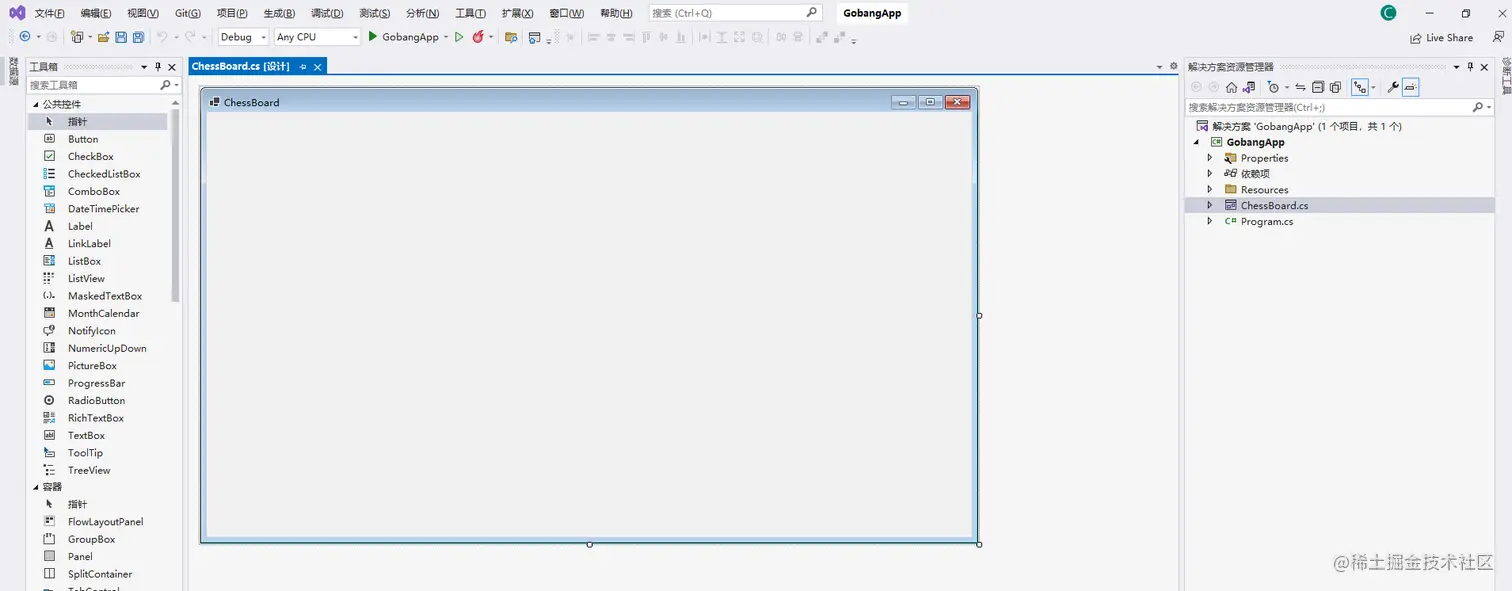Select the PictureBox control in toolbox

click(x=92, y=366)
